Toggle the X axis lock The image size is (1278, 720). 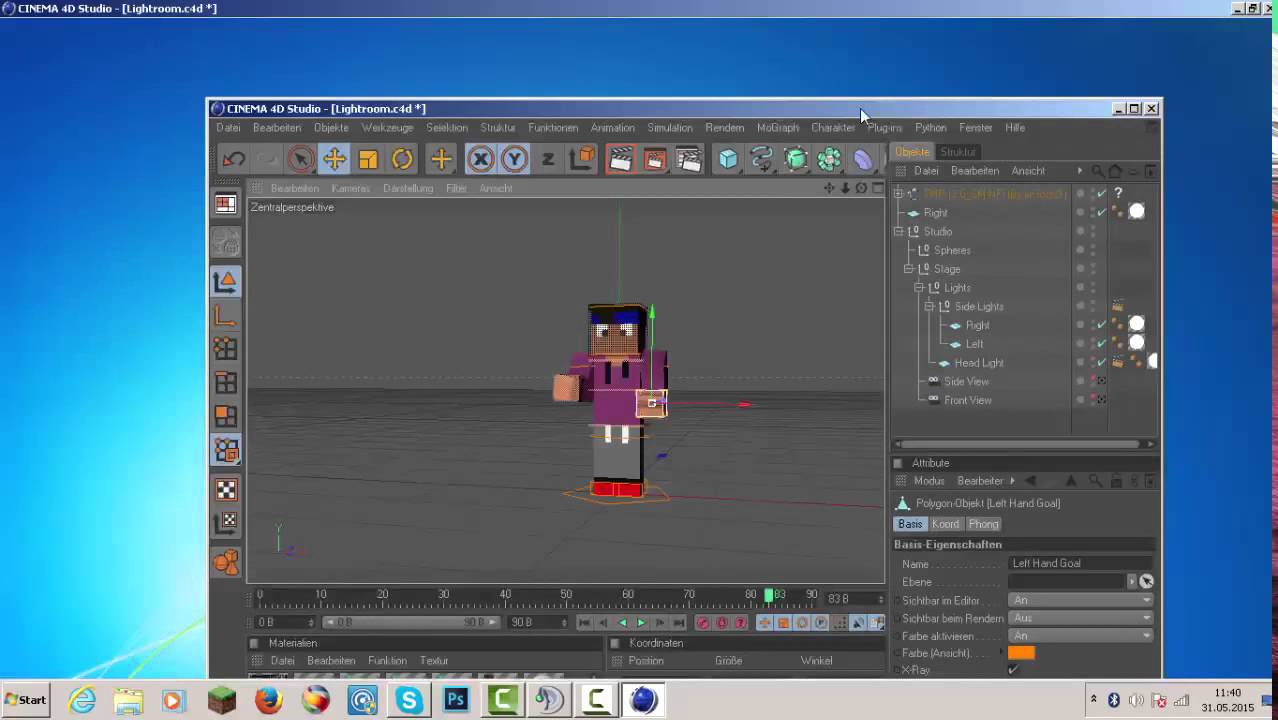point(481,159)
